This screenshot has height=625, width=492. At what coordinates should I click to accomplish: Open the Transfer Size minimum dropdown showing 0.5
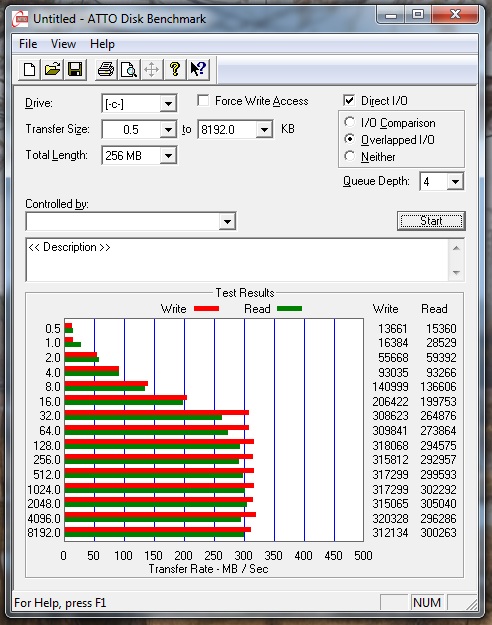[x=168, y=130]
